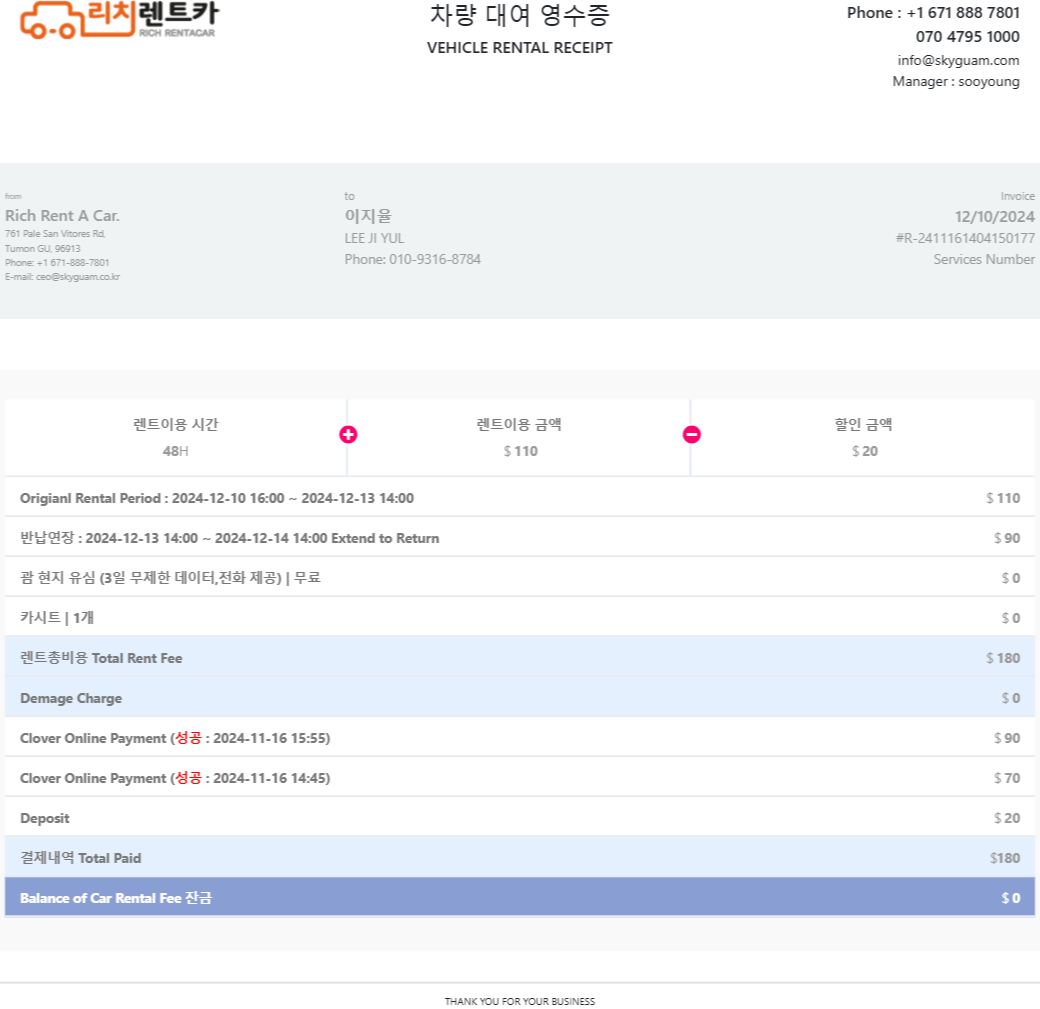Screen dimensions: 1040x1009
Task: Select the 결제내역 Total Paid row
Action: 520,857
